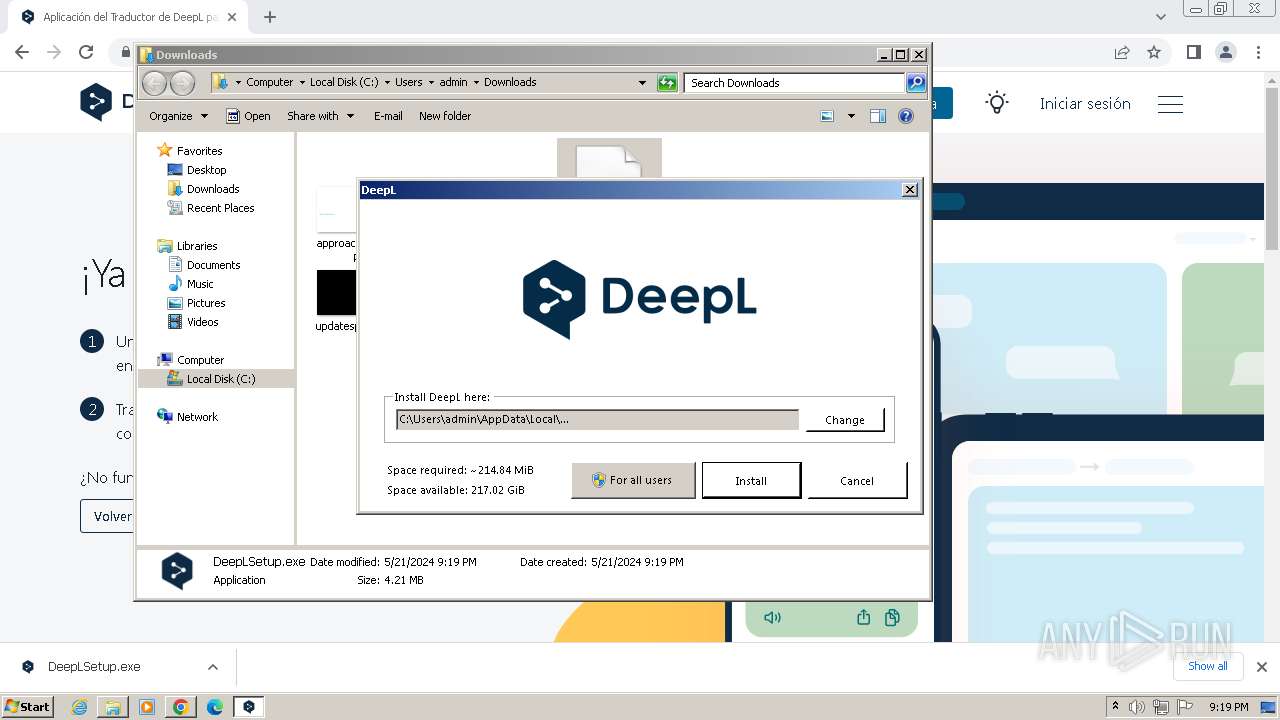Image resolution: width=1280 pixels, height=720 pixels.
Task: Click New folder in Explorer toolbar
Action: point(445,116)
